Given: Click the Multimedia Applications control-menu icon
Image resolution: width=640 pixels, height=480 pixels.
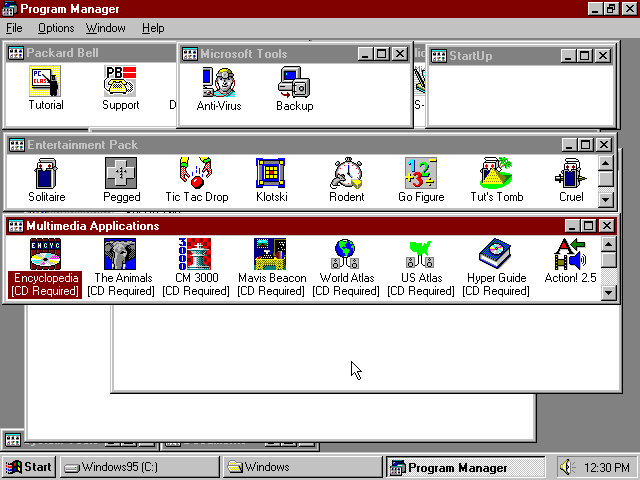Looking at the screenshot, I should pyautogui.click(x=16, y=226).
